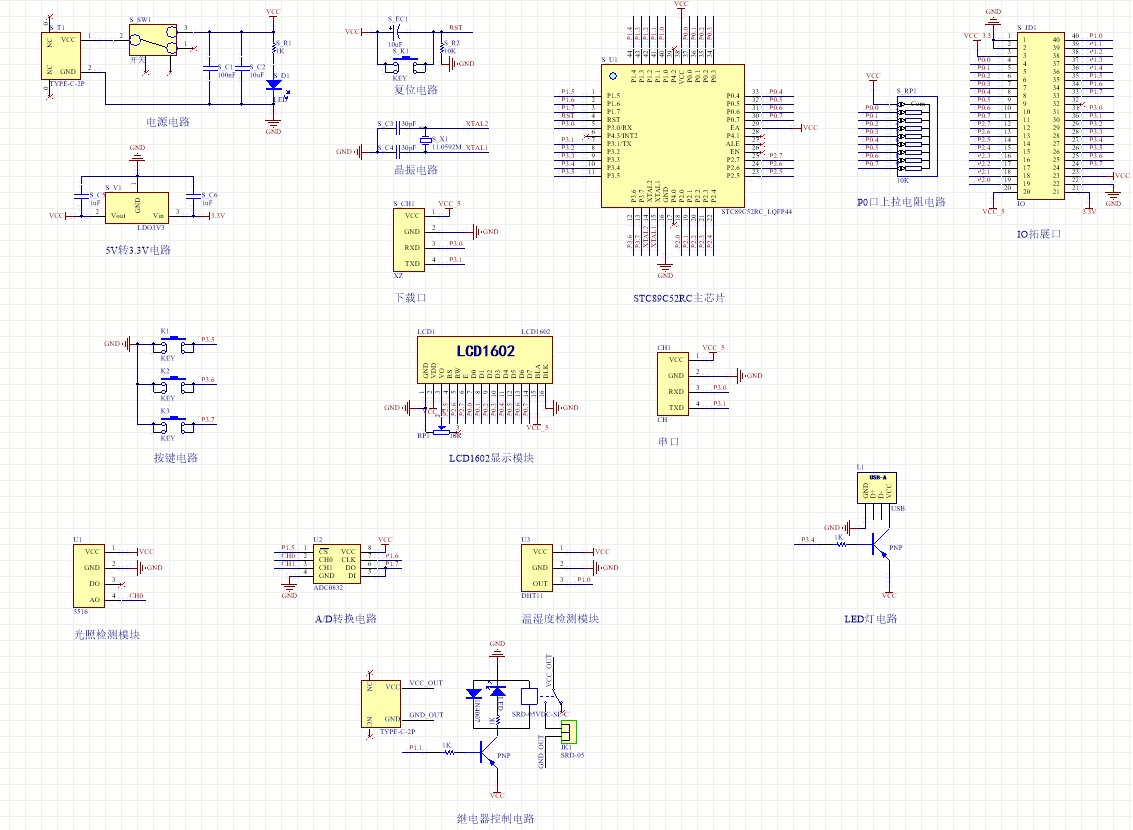This screenshot has height=830, width=1133.
Task: Click the 串口 label
Action: point(668,441)
